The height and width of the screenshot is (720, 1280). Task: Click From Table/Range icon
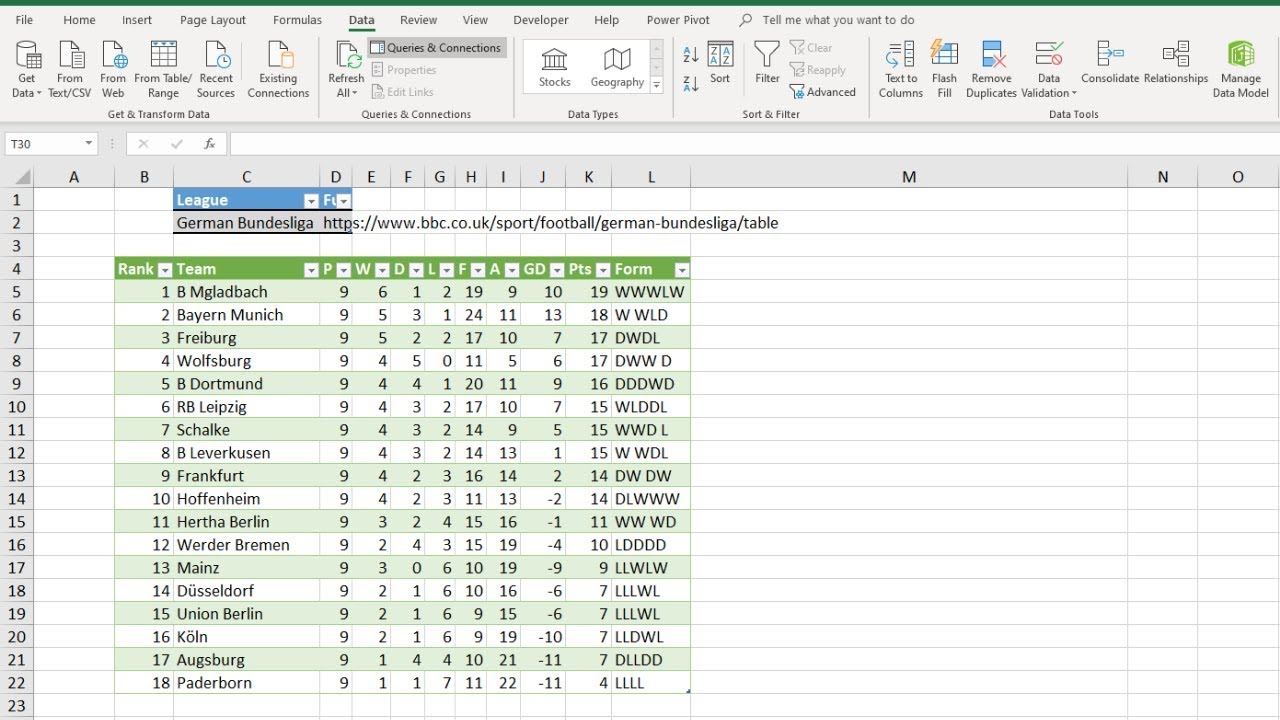point(163,70)
